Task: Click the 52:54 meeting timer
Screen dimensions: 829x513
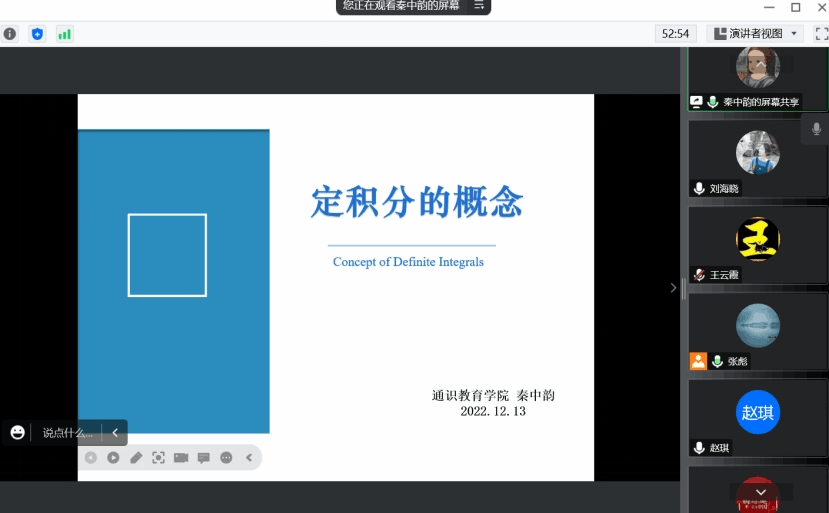Action: [675, 34]
